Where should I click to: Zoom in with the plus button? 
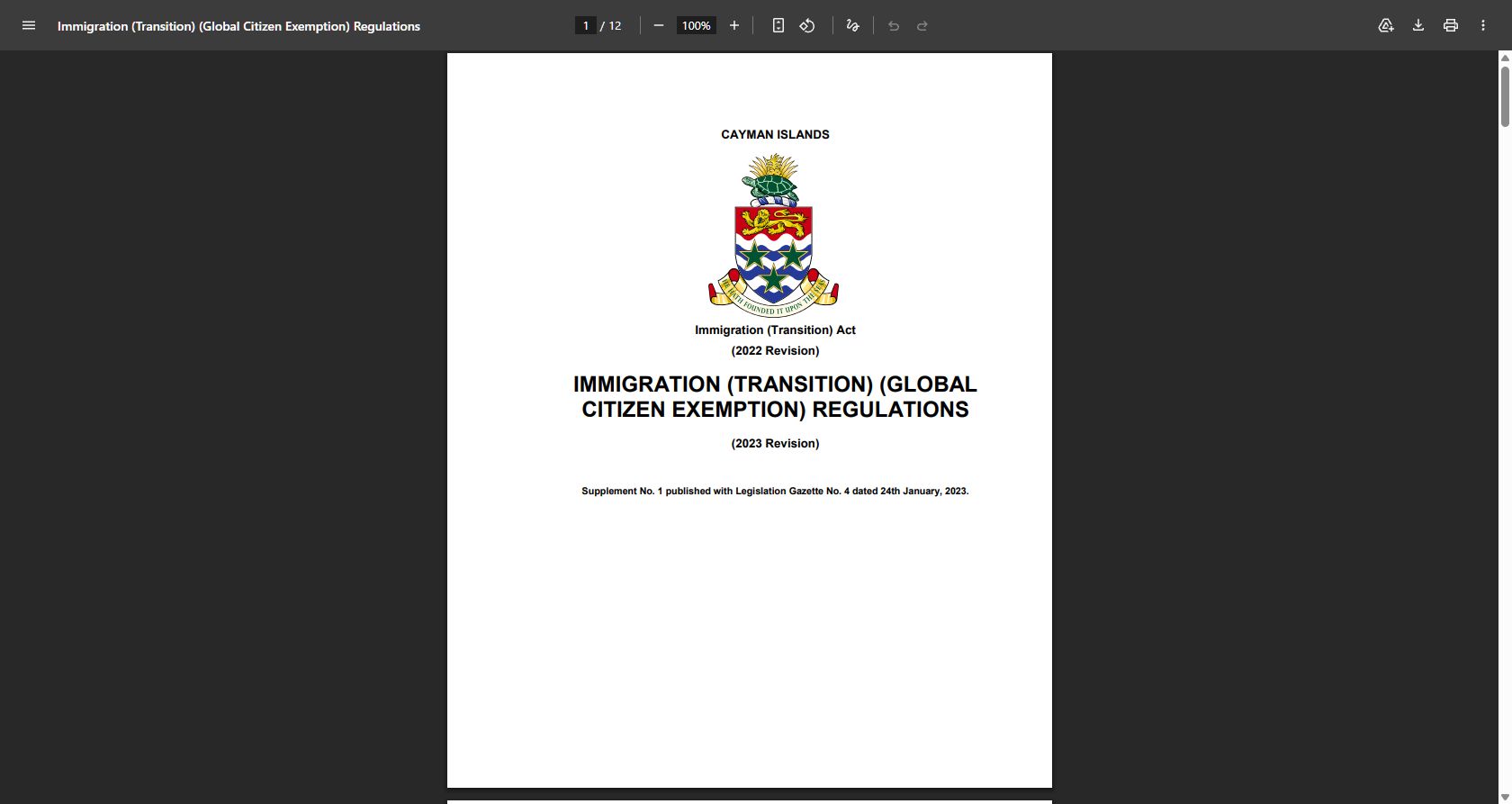coord(734,25)
